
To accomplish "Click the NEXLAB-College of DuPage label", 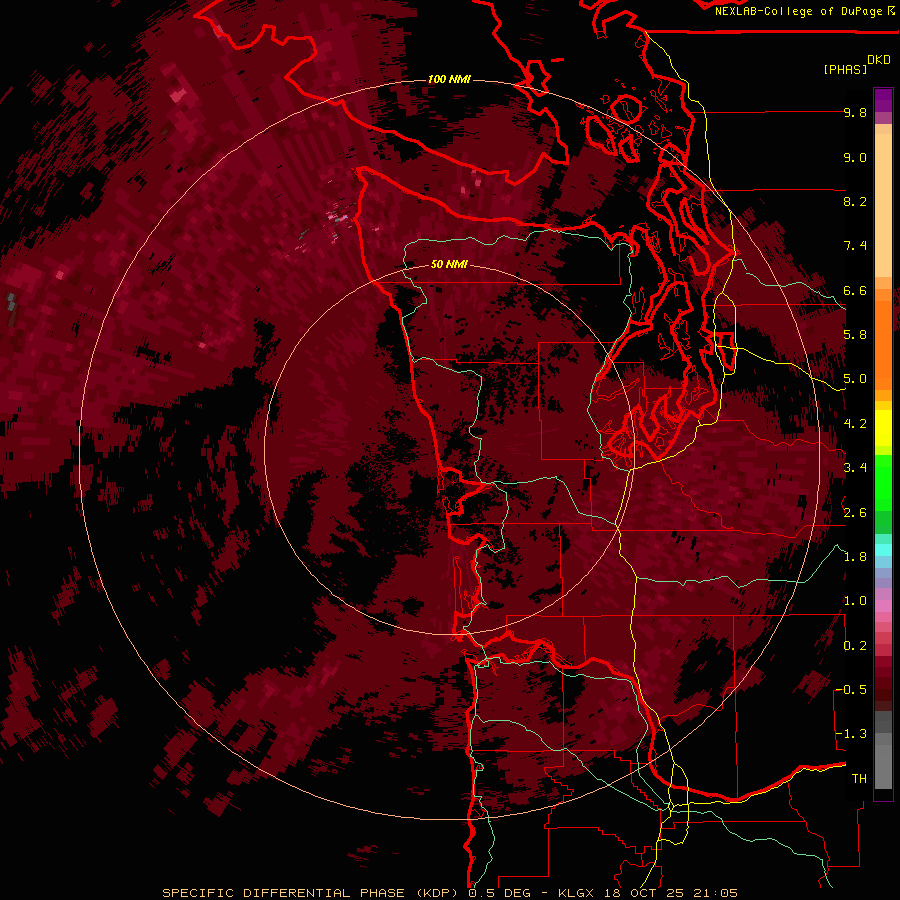I will click(x=798, y=11).
